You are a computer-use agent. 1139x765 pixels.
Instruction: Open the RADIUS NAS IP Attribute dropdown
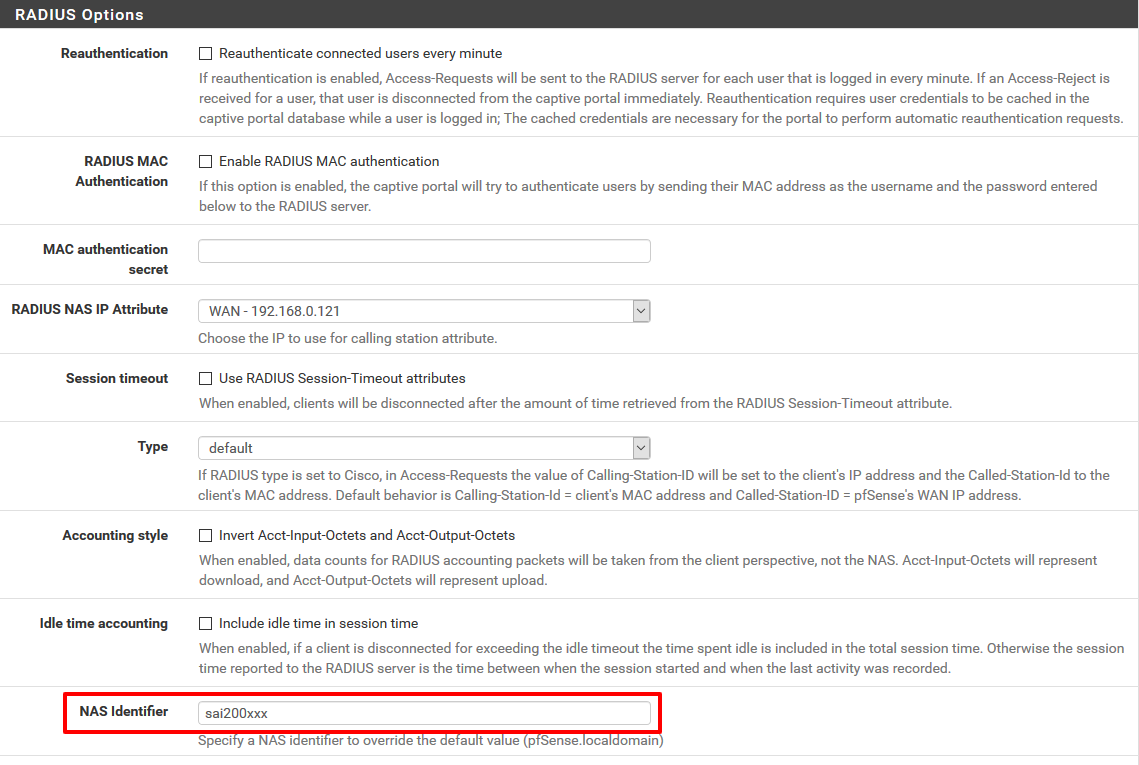pyautogui.click(x=424, y=312)
